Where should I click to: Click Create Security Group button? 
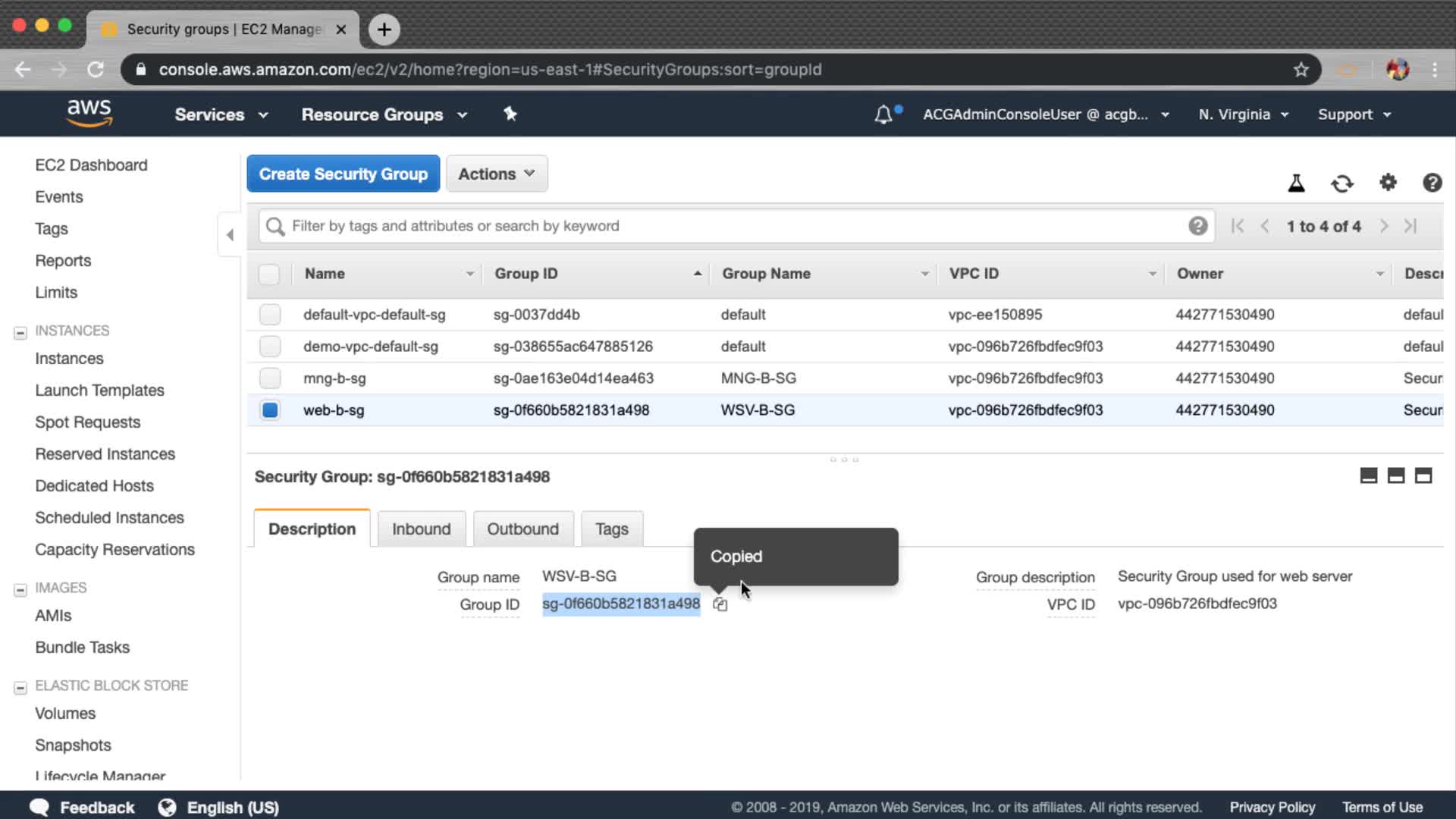[x=343, y=174]
